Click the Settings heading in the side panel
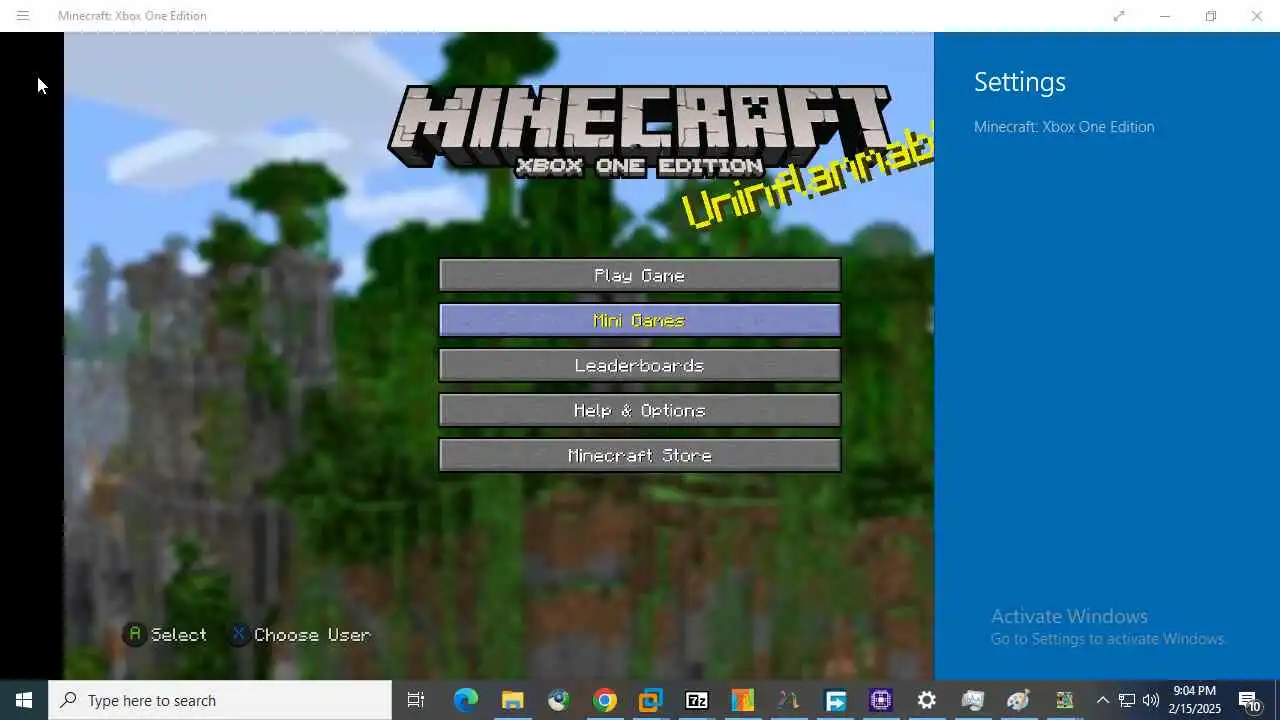This screenshot has width=1280, height=720. (1020, 82)
